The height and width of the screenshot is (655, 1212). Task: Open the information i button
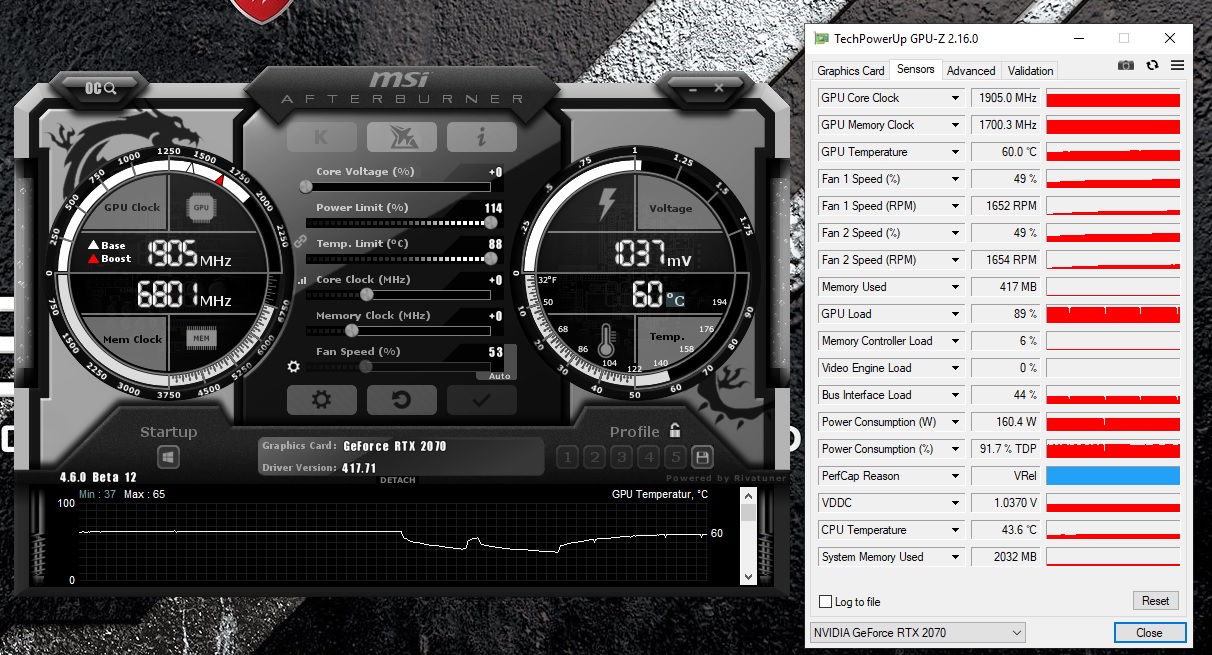pyautogui.click(x=481, y=137)
